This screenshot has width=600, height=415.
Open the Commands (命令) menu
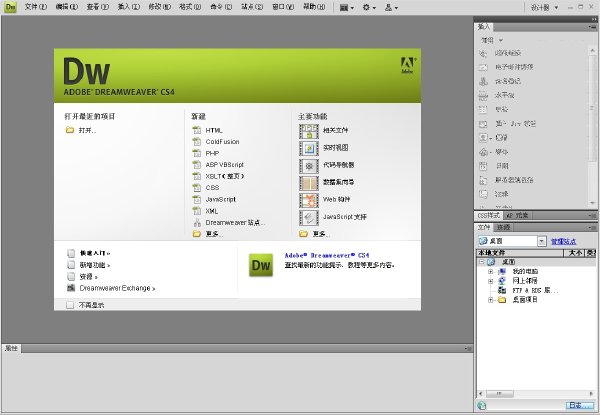pyautogui.click(x=221, y=7)
